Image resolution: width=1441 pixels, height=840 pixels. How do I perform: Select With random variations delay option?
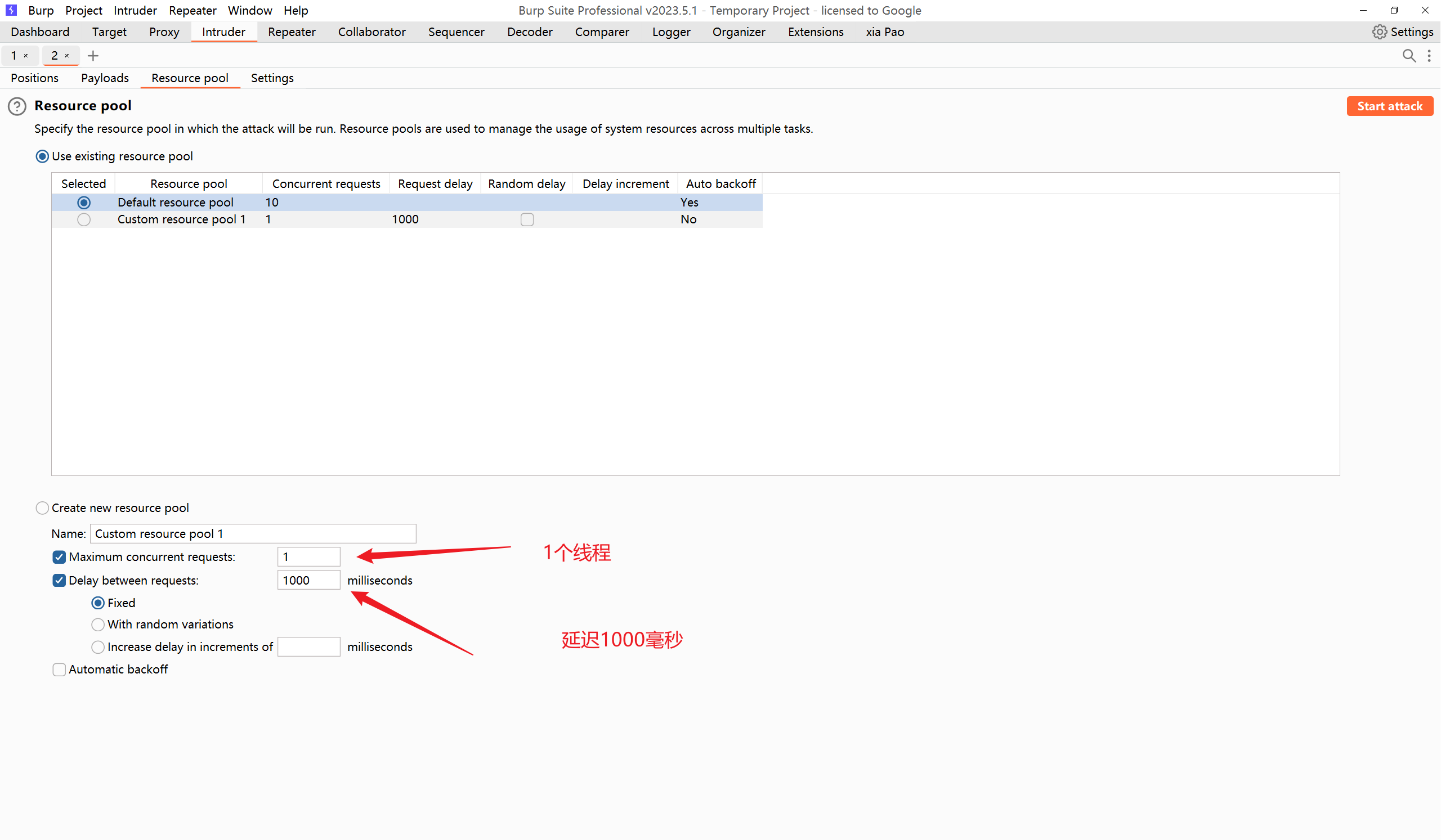(x=98, y=625)
